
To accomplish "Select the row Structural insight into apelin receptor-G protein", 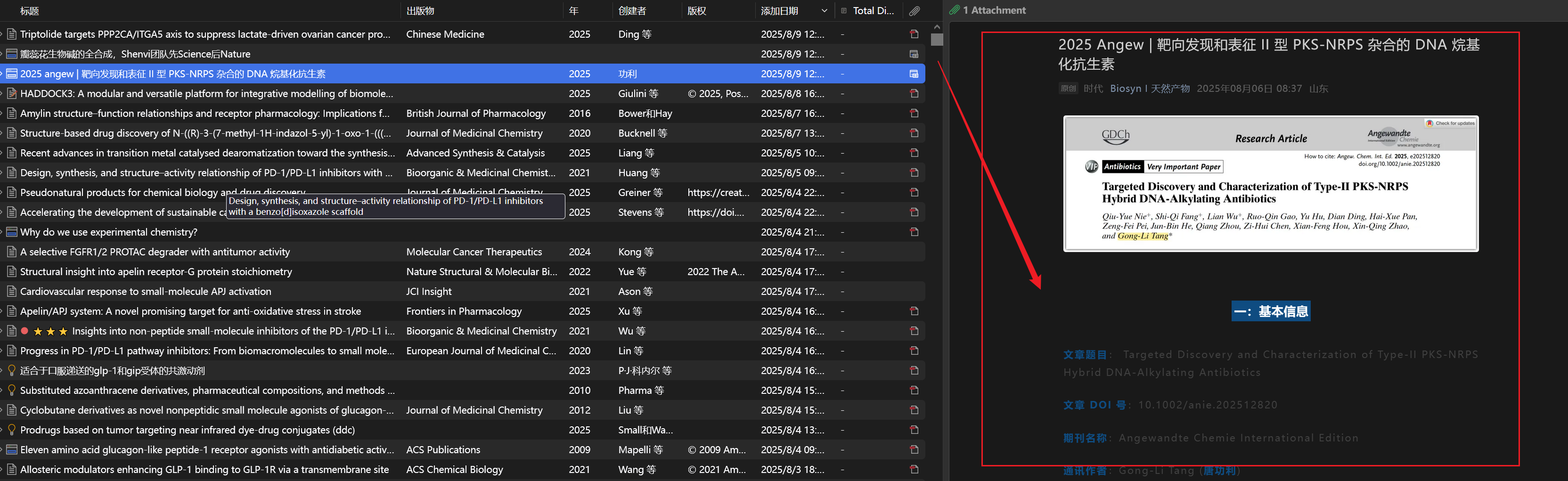I will click(x=463, y=271).
